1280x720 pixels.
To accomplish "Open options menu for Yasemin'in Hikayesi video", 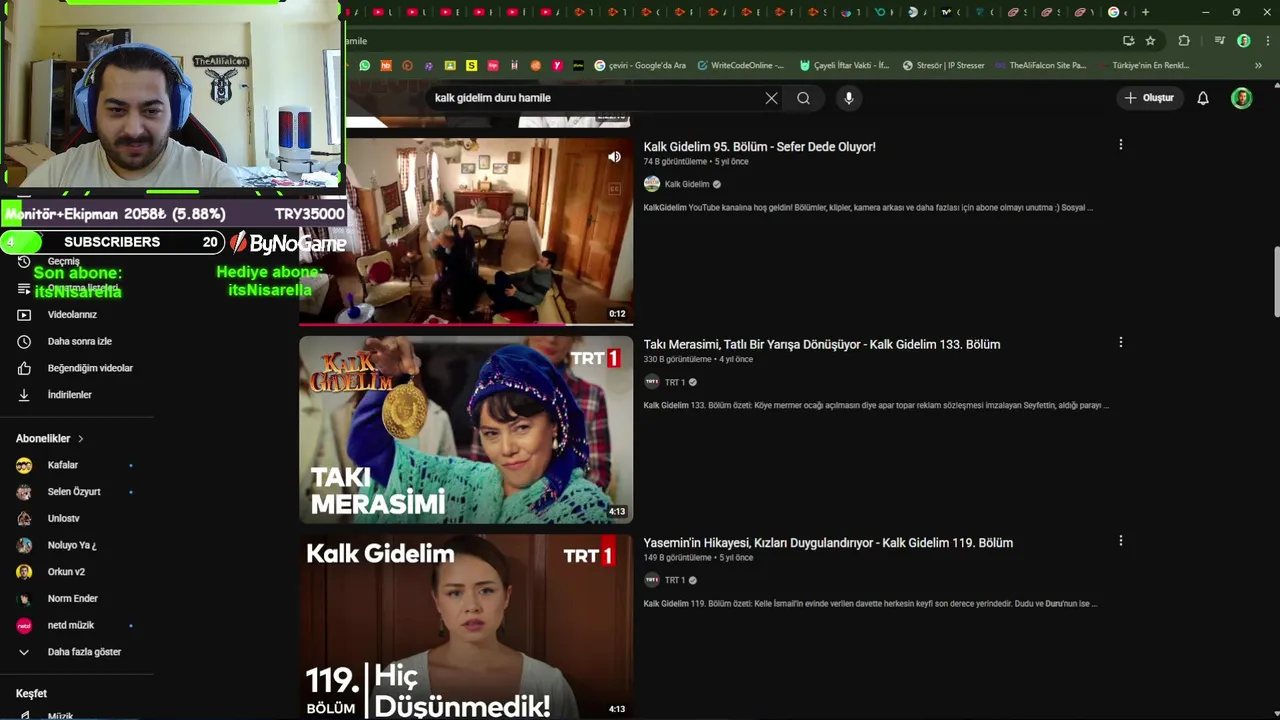I will (1121, 541).
